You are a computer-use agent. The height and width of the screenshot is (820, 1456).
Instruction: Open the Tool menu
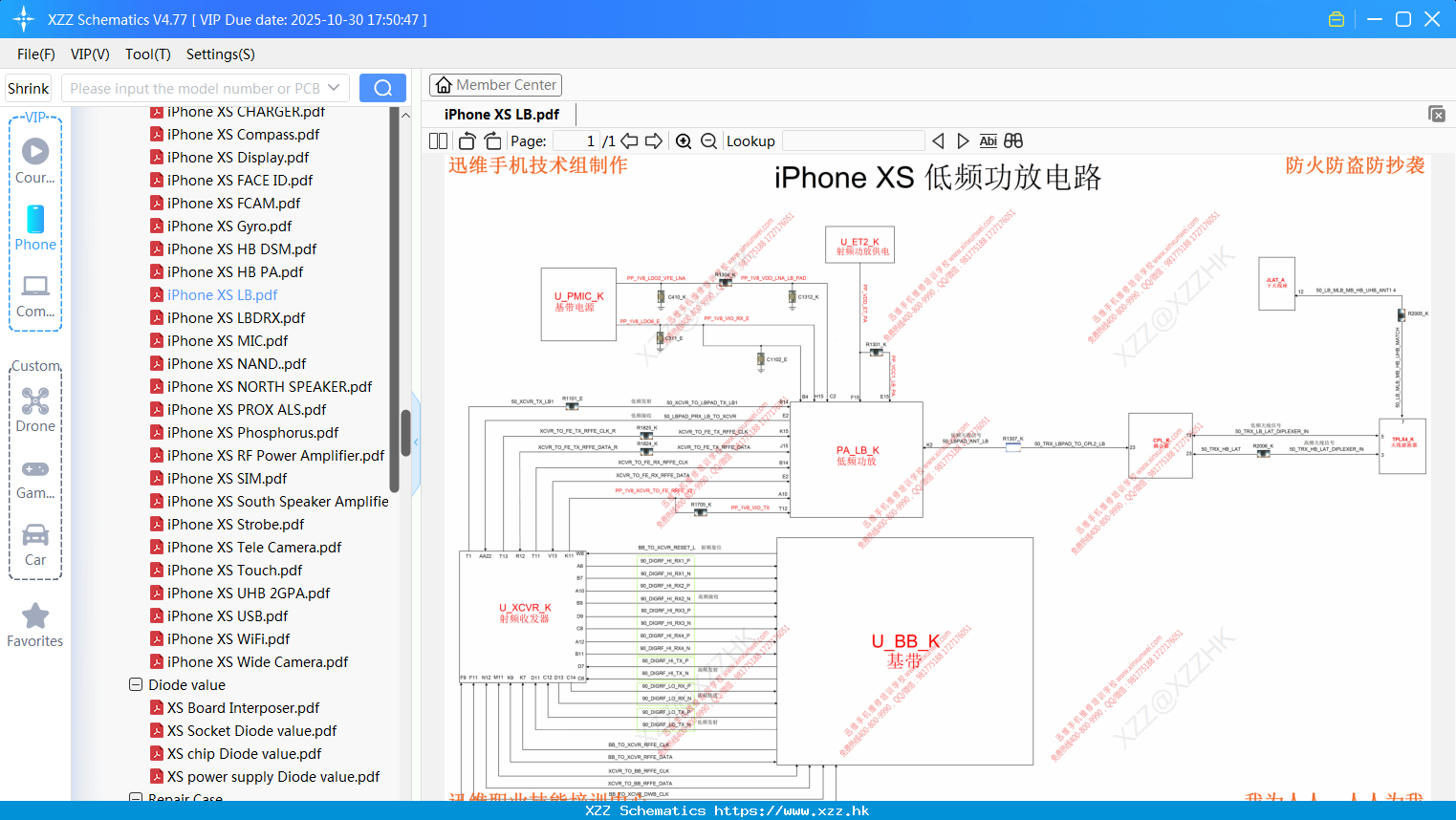click(148, 54)
